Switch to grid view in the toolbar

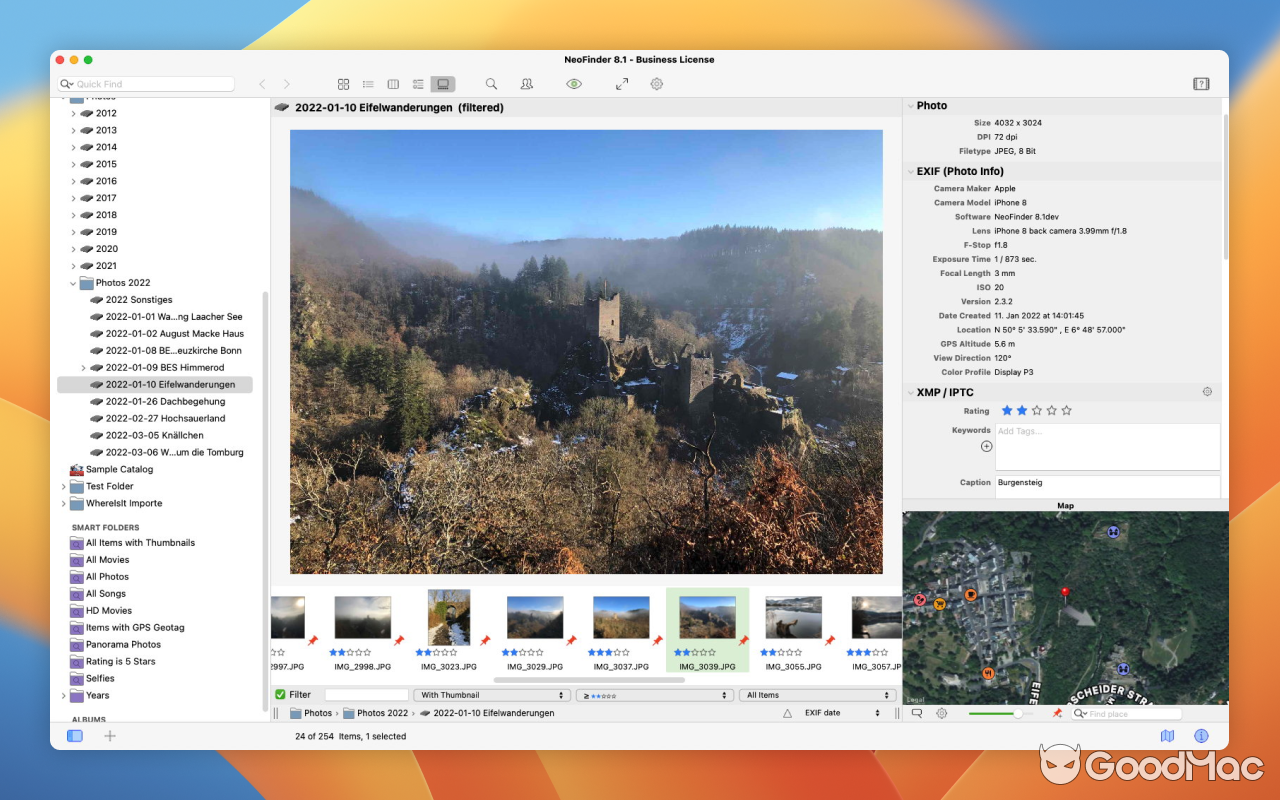click(344, 84)
